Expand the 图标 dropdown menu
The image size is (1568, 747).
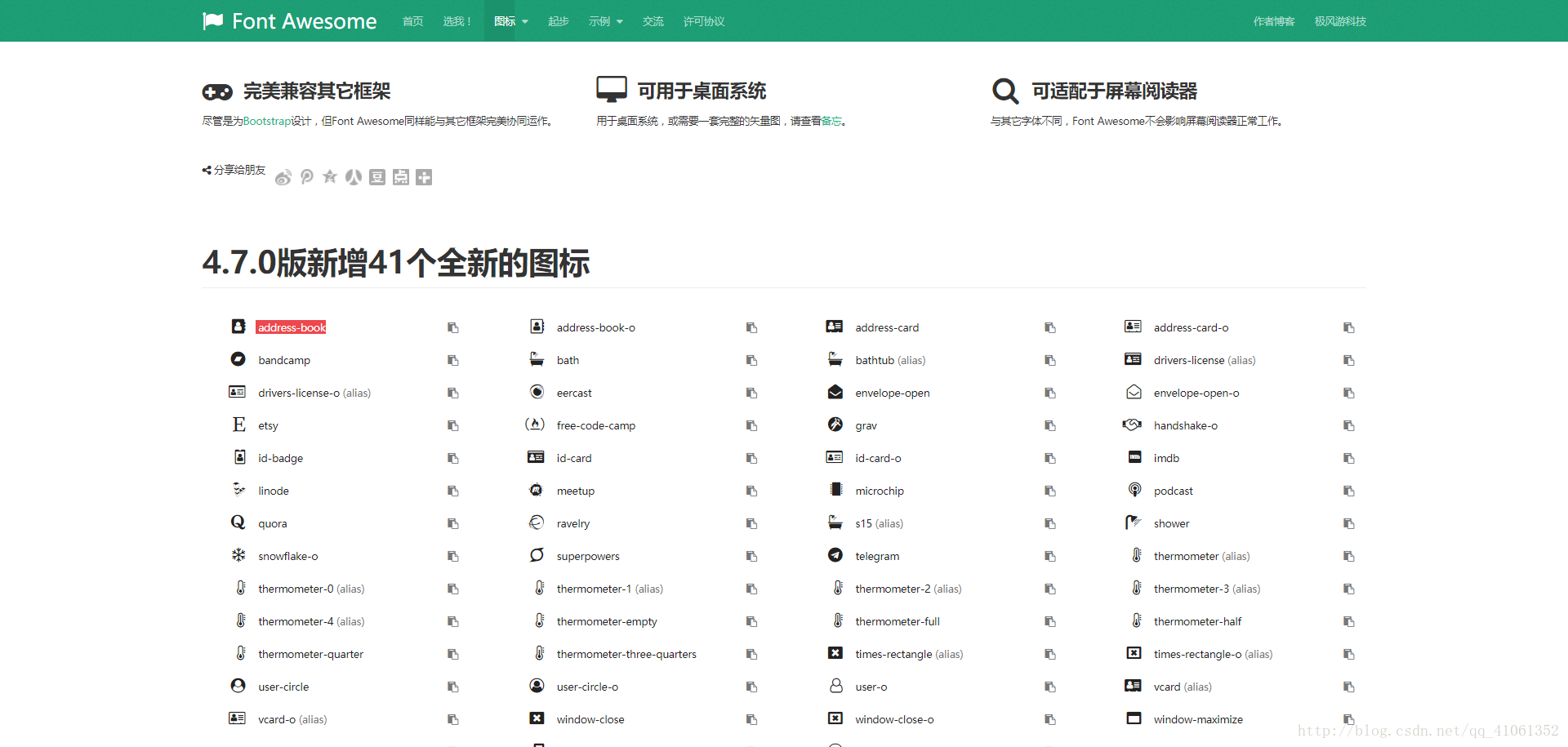point(510,21)
